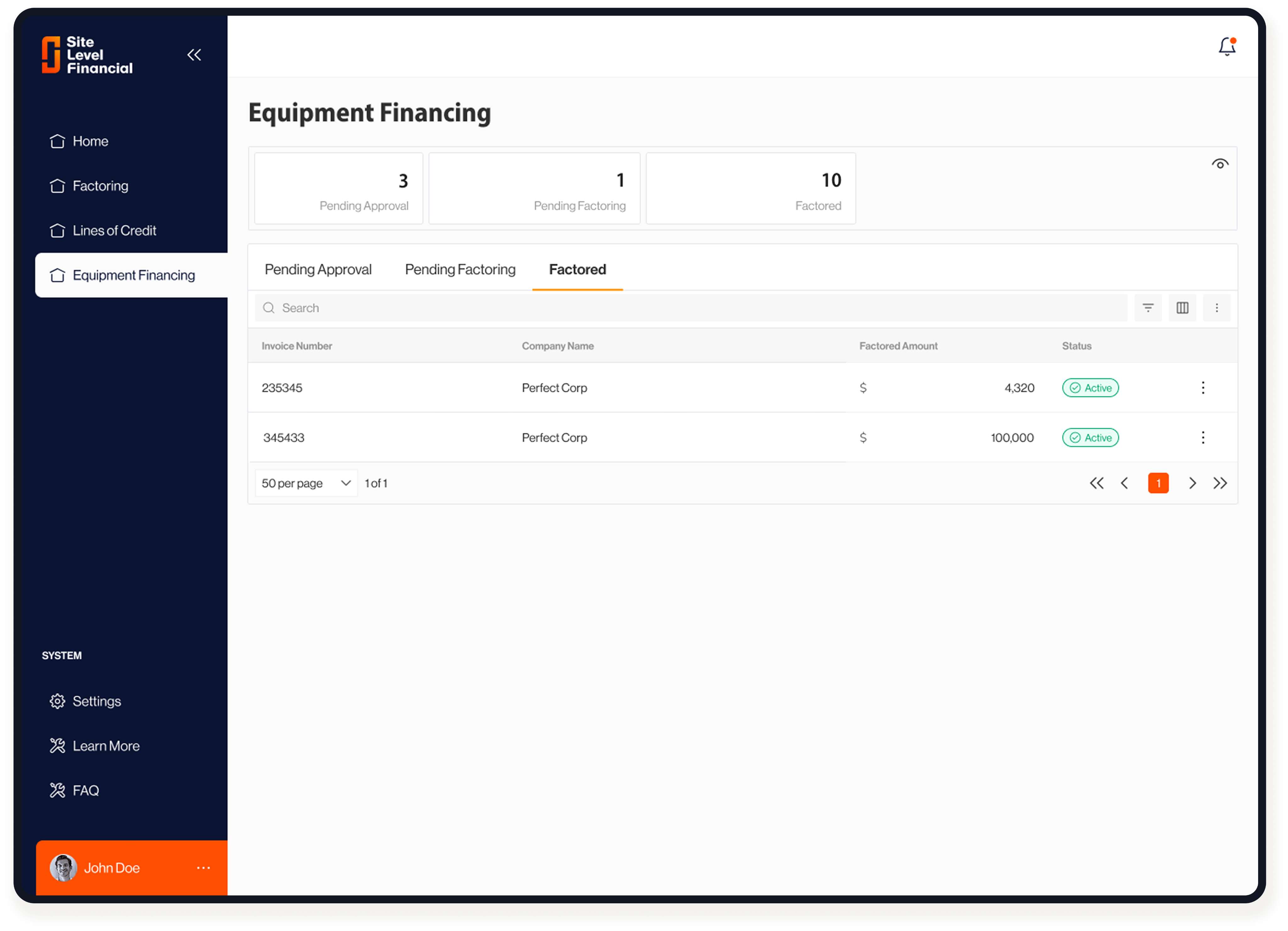
Task: Click the Settings gear icon
Action: click(57, 701)
